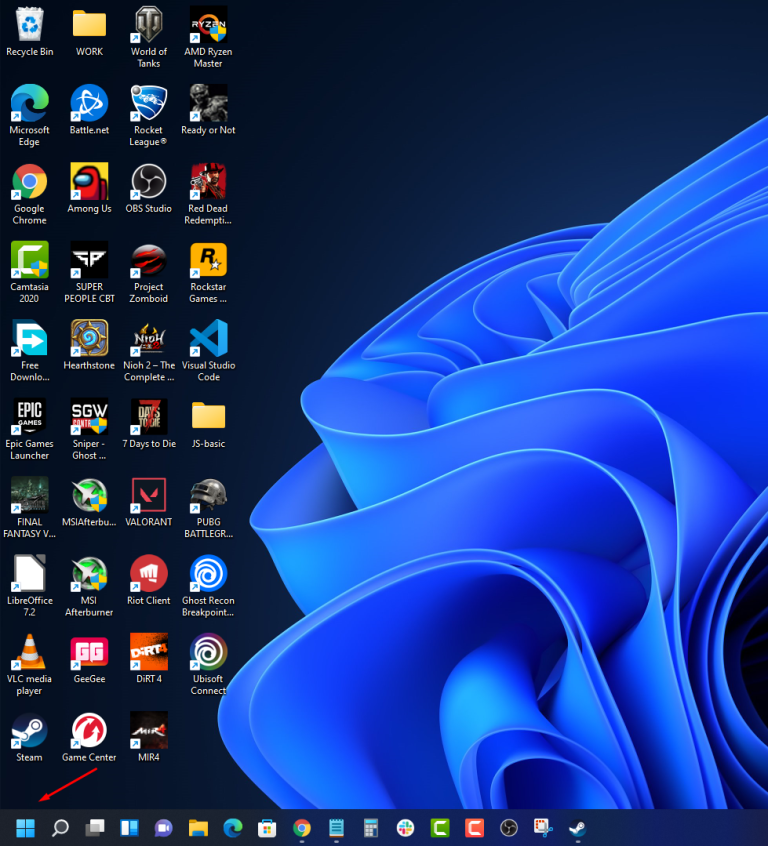
Task: Select Visual Studio Code desktop shortcut
Action: click(208, 350)
